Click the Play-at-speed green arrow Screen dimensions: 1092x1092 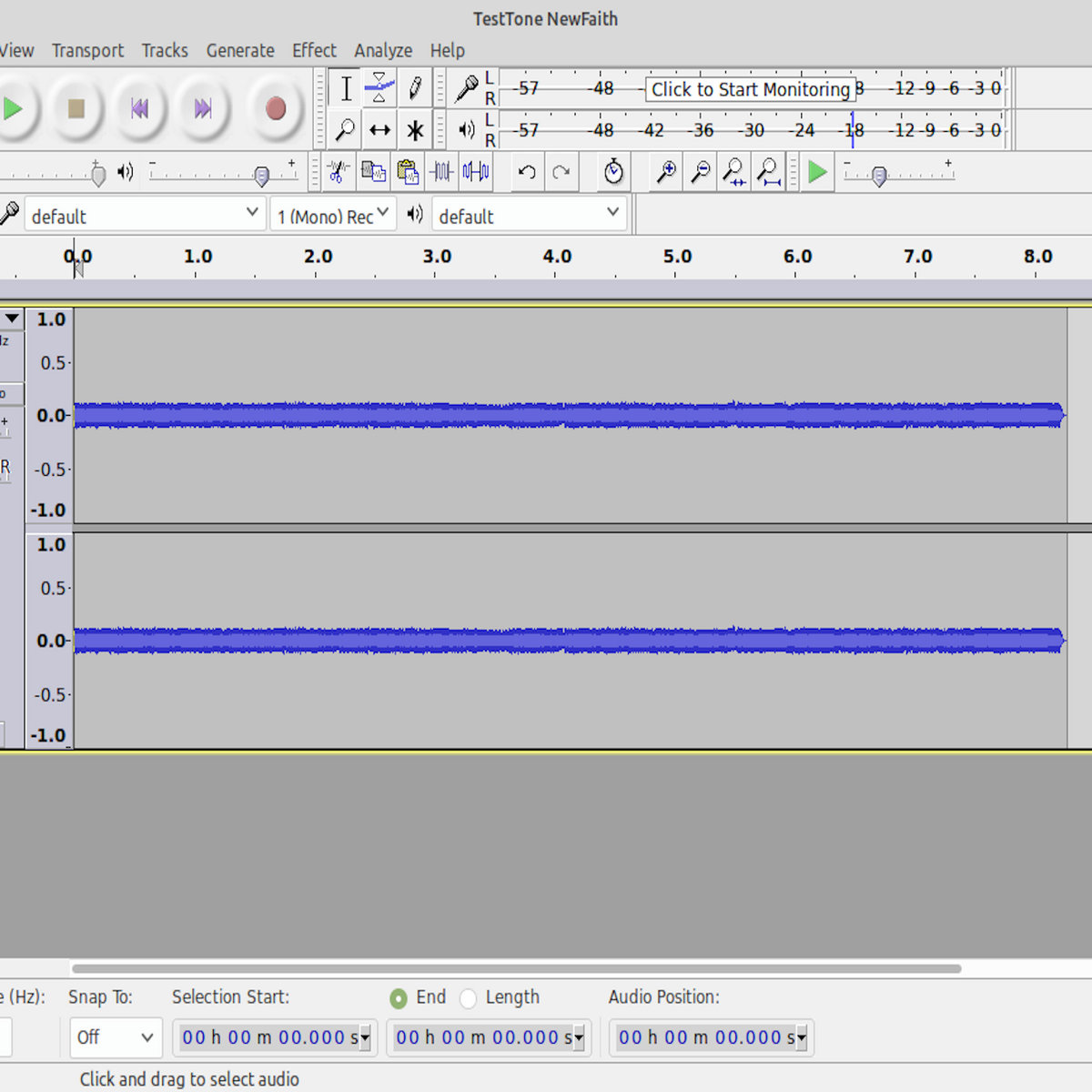click(817, 171)
